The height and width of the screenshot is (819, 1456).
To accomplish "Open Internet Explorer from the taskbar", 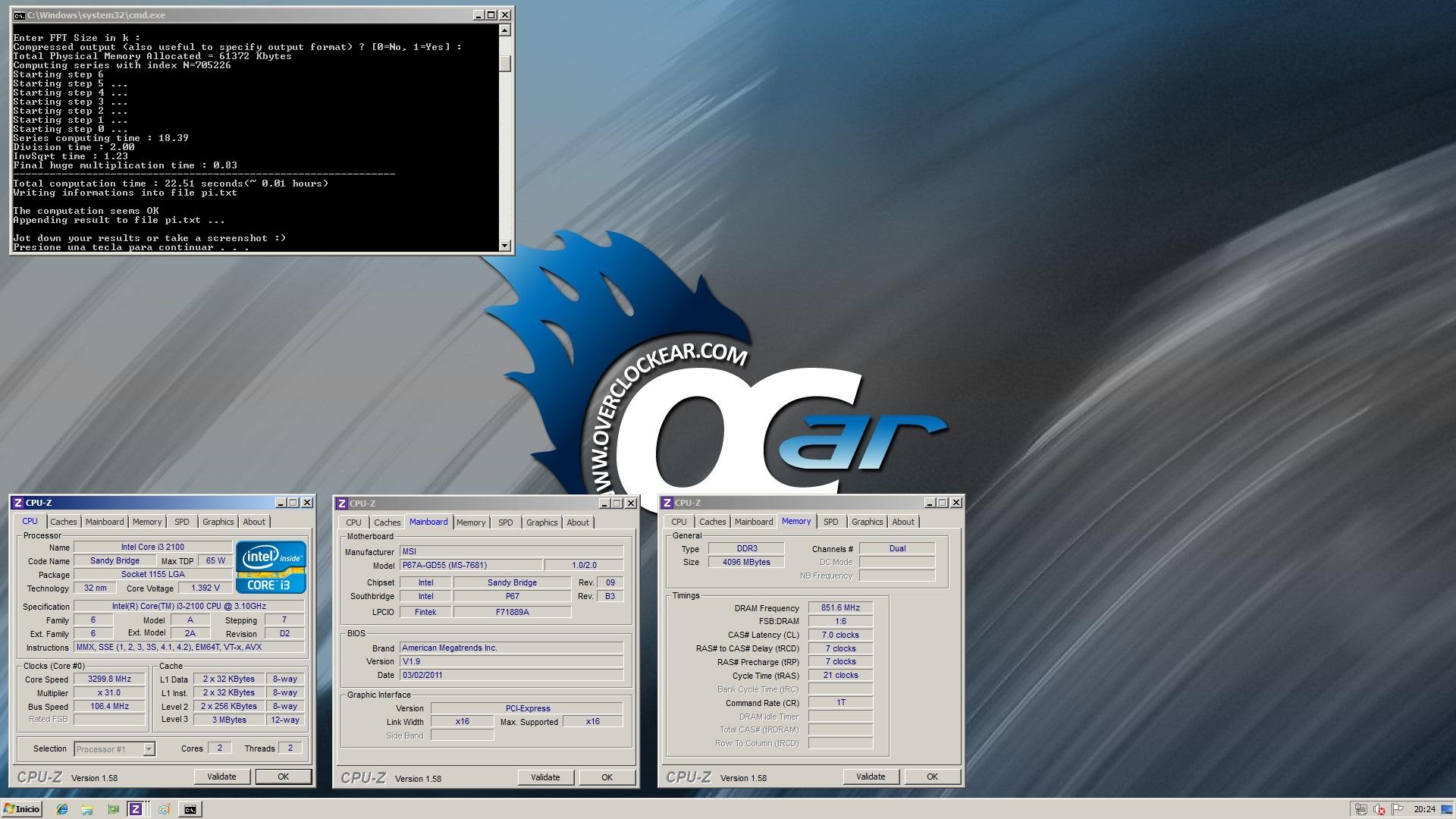I will pos(62,809).
